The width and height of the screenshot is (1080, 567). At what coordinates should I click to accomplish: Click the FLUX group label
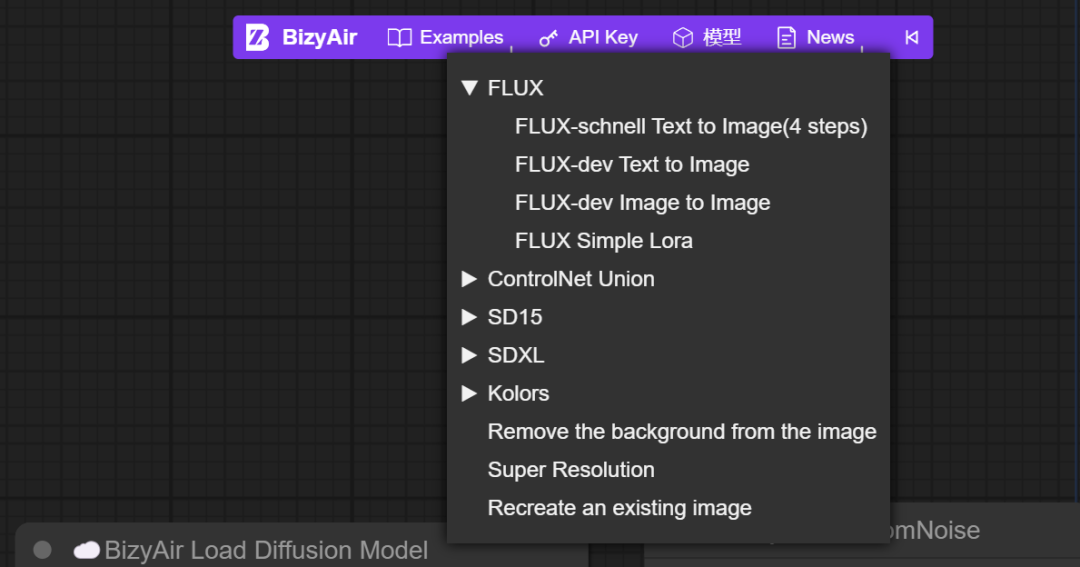pyautogui.click(x=515, y=88)
